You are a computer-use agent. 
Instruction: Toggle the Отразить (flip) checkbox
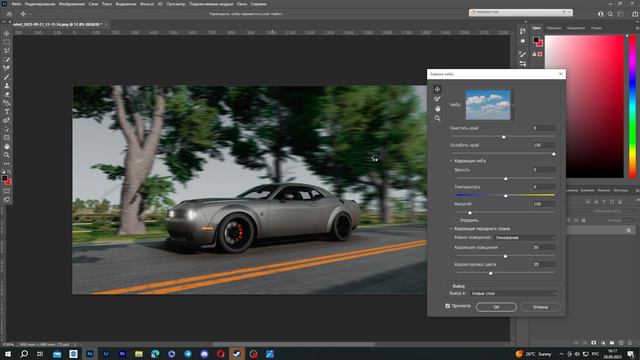(x=456, y=220)
